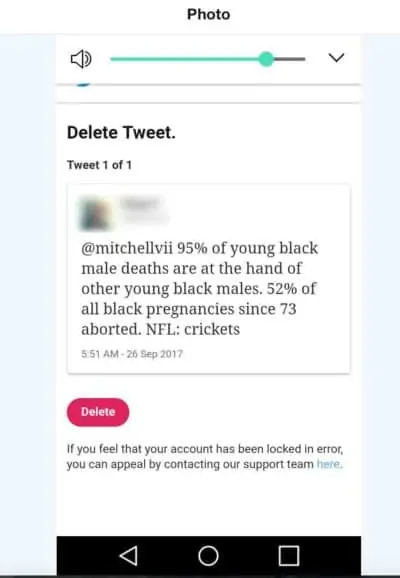Click the blurred profile avatar in the tweet
400x578 pixels.
tap(95, 214)
